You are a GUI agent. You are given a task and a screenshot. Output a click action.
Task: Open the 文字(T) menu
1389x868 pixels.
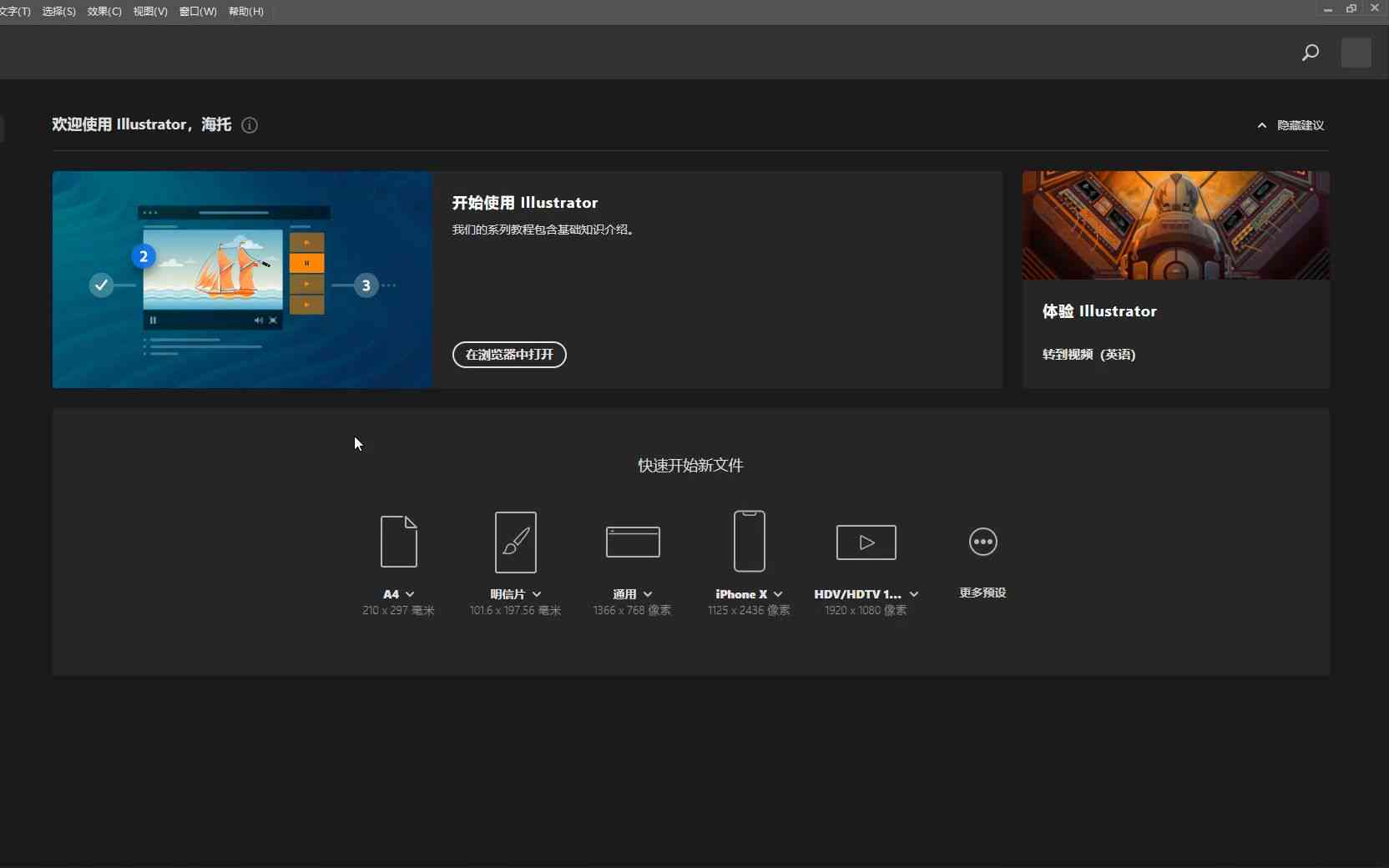(x=15, y=12)
